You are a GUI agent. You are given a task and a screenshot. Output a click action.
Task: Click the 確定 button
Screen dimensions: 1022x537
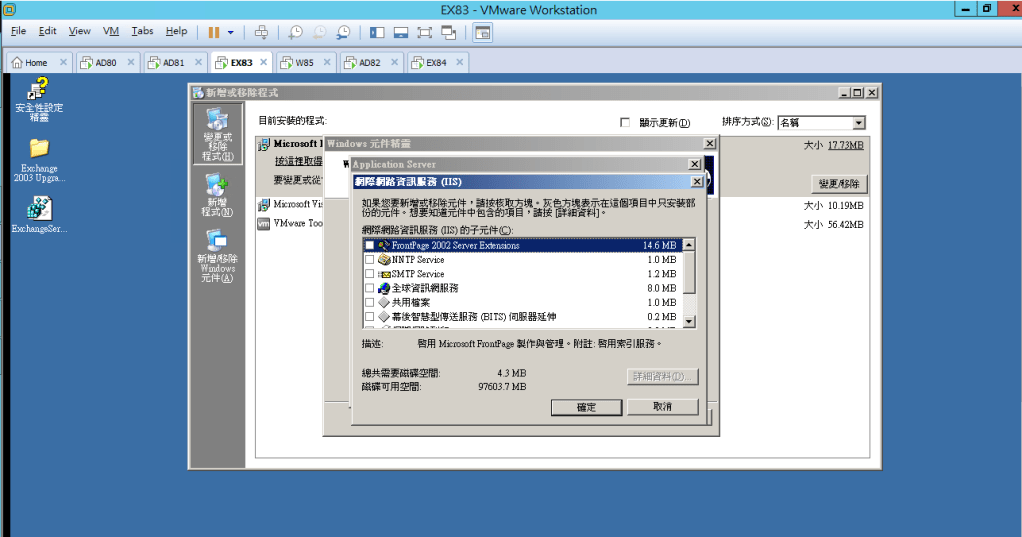pos(586,407)
